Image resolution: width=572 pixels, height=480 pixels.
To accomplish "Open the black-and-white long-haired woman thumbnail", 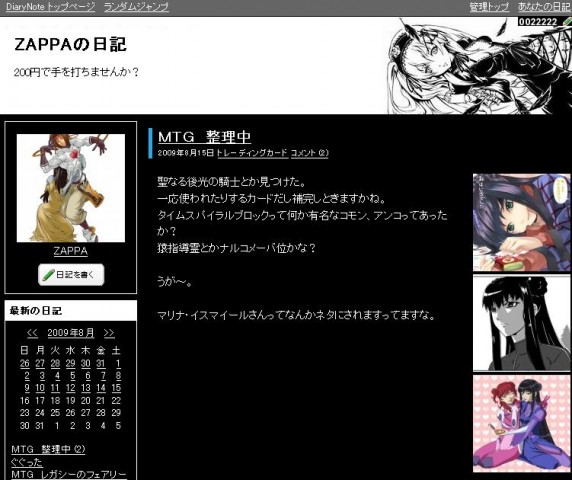I will coord(522,323).
